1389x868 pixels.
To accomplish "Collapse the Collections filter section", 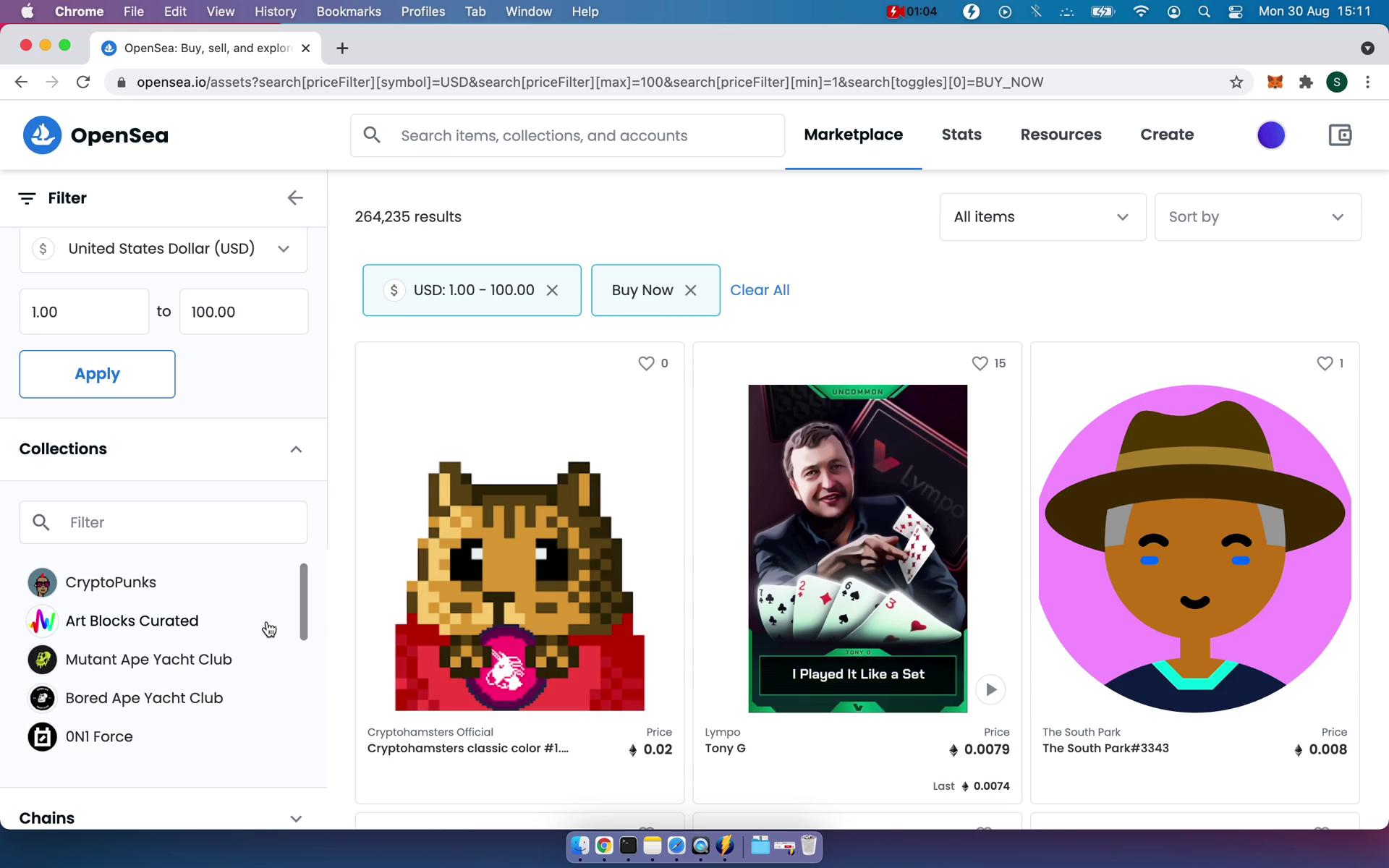I will click(296, 448).
